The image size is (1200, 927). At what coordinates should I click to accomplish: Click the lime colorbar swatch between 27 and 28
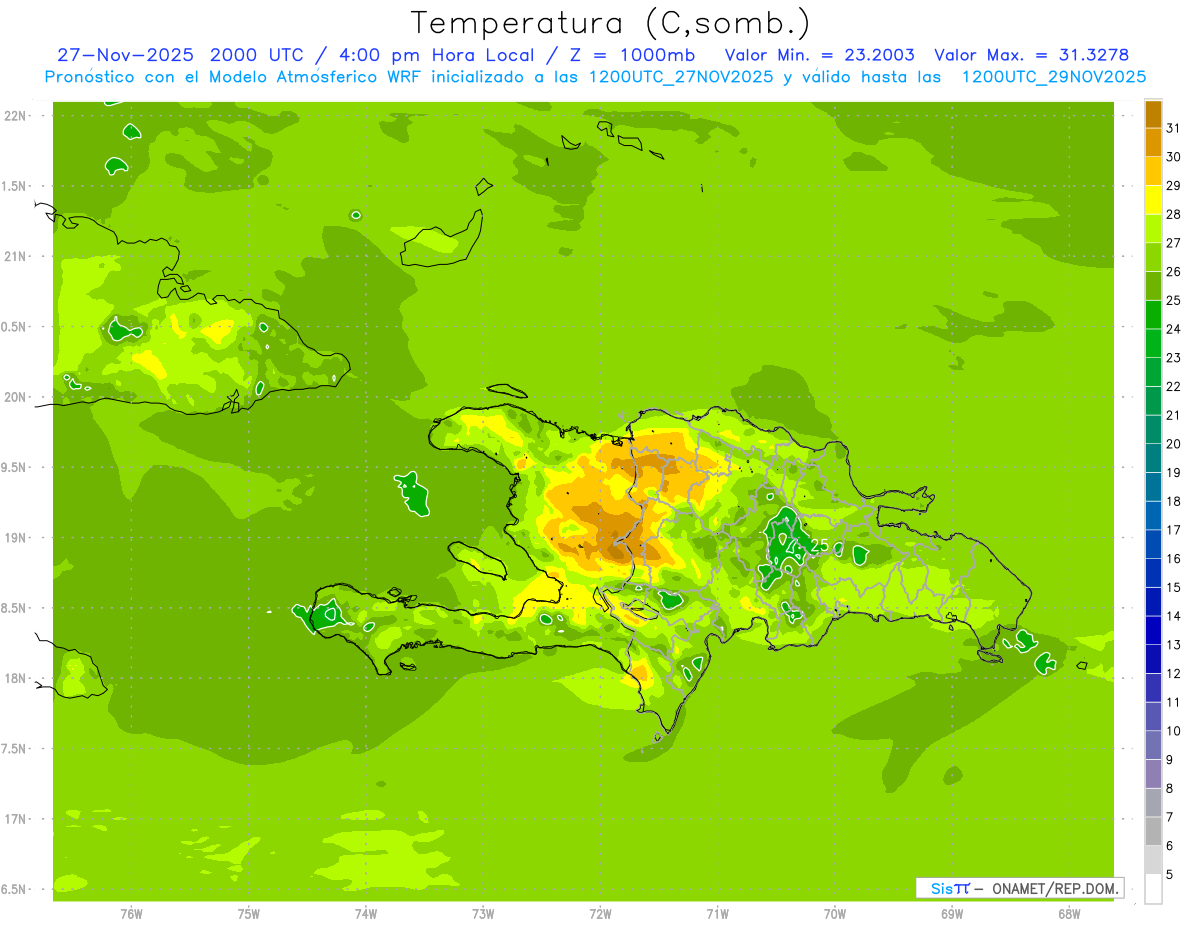pos(1153,228)
